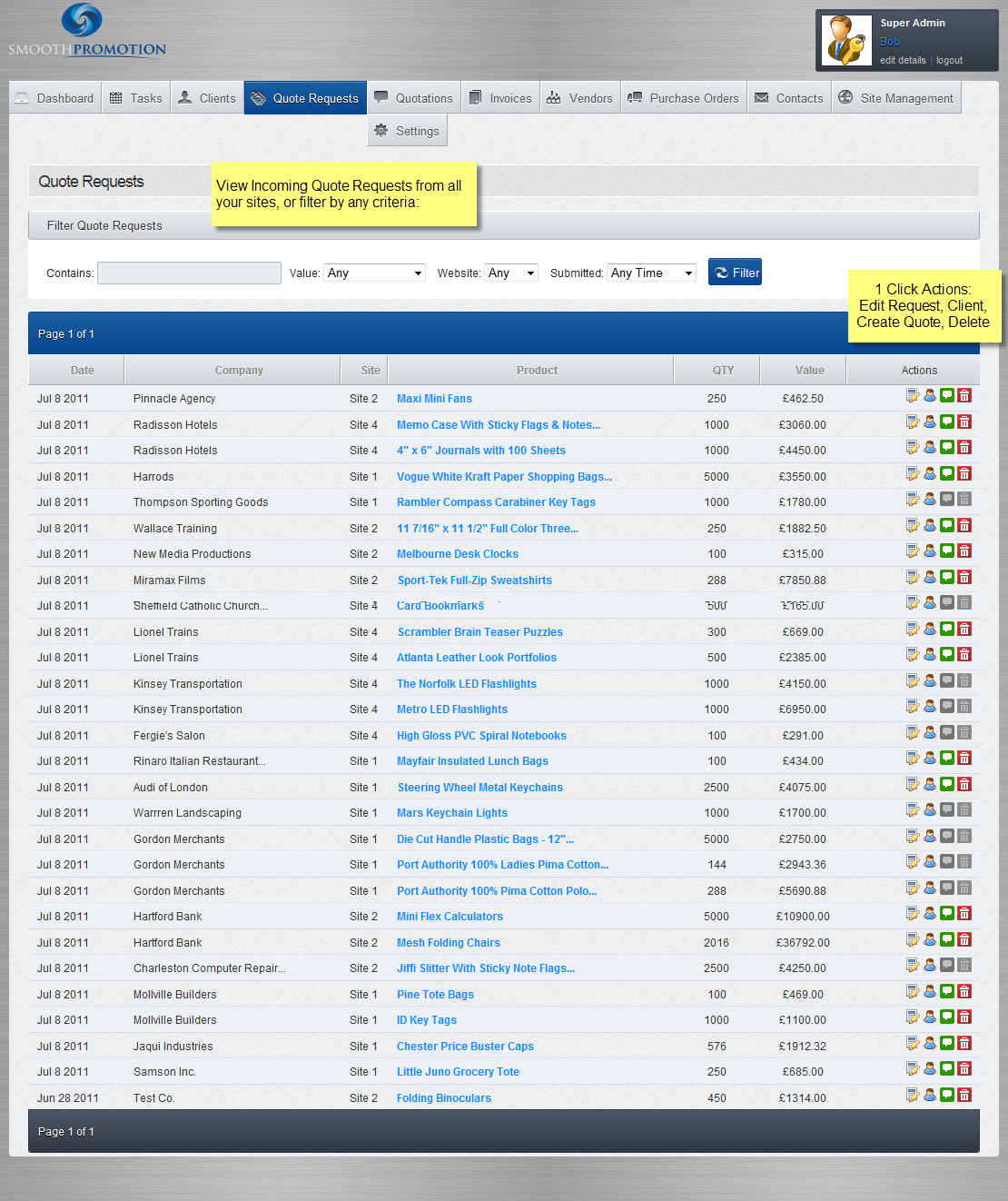View client for 4" x 6" Journals request

(930, 447)
